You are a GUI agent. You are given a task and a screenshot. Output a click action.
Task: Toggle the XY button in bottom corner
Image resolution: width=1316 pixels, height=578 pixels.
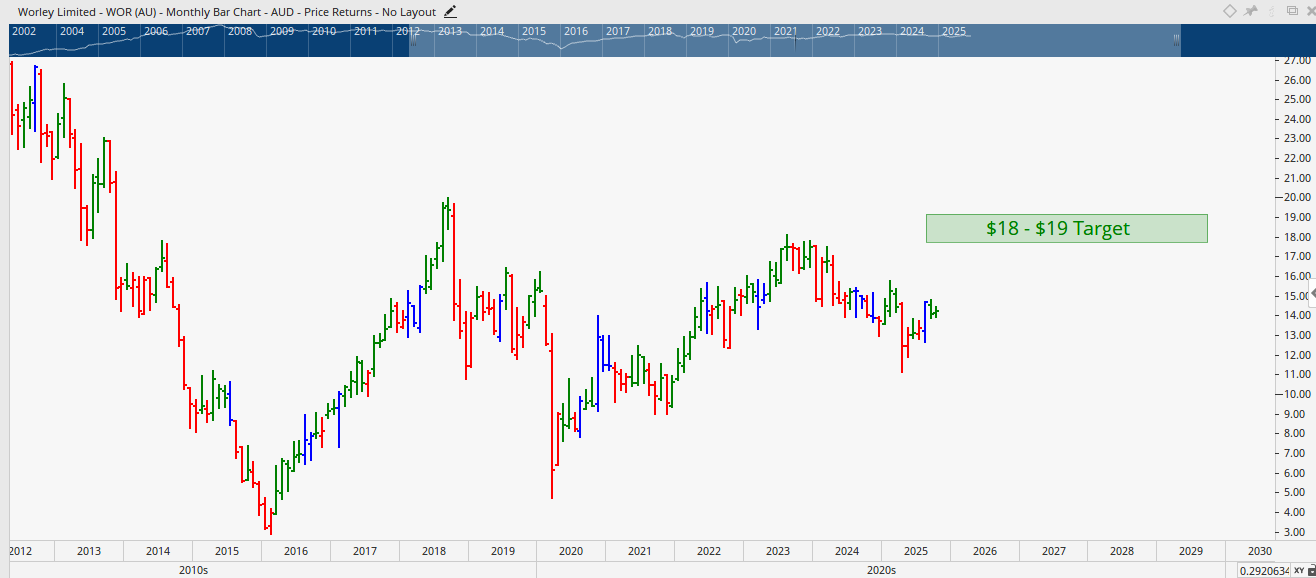[x=1298, y=570]
